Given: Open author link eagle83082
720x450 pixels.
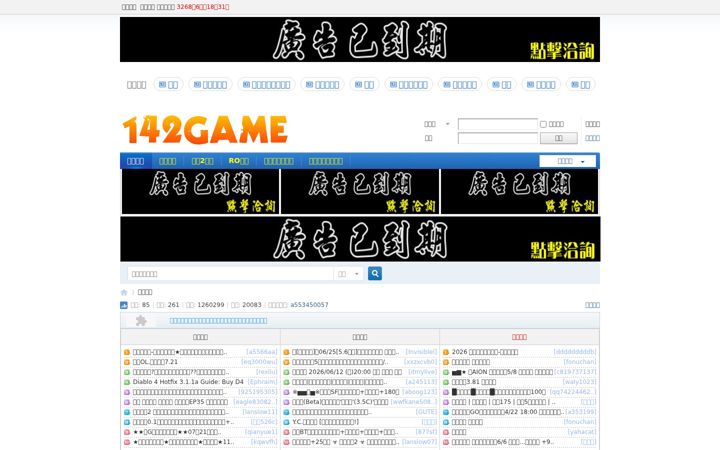Looking at the screenshot, I should pyautogui.click(x=255, y=402).
